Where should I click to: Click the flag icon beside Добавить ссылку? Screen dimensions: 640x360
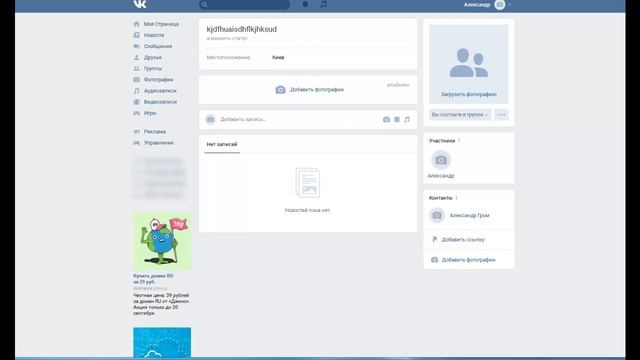[435, 239]
